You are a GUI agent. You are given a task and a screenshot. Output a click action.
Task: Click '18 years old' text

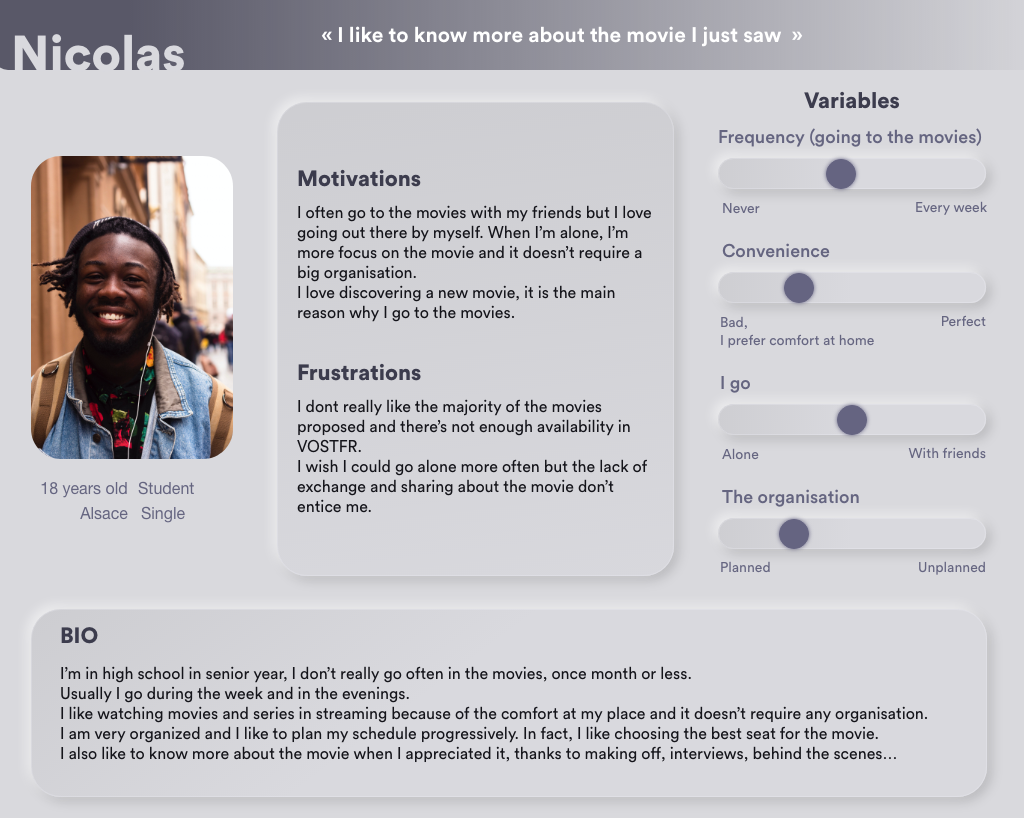click(84, 488)
